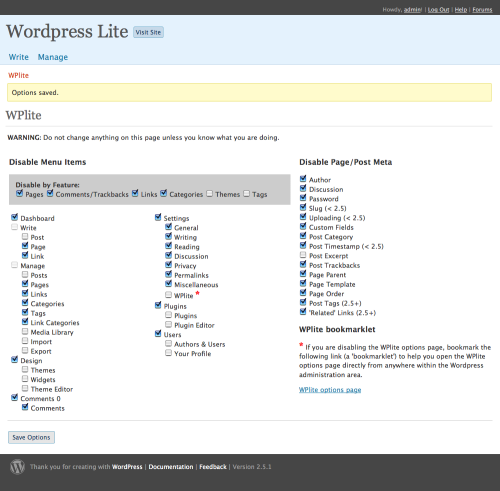This screenshot has height=491, width=500.
Task: Uncheck the Dashboard checkbox
Action: 14,217
